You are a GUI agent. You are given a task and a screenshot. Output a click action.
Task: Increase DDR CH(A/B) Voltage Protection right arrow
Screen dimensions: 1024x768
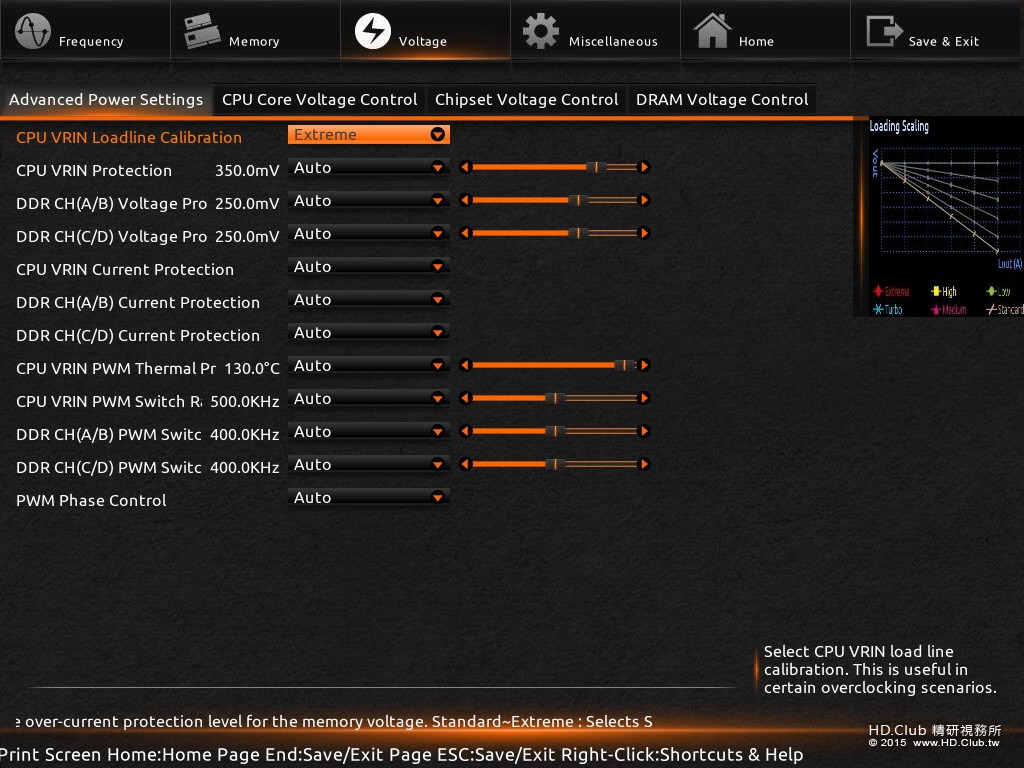click(644, 200)
